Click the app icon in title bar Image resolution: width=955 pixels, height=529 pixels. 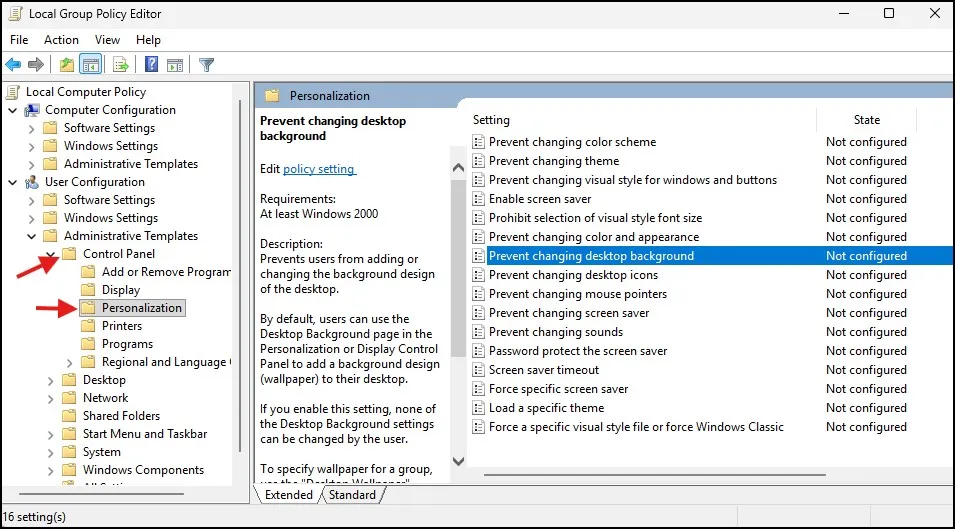click(x=16, y=13)
